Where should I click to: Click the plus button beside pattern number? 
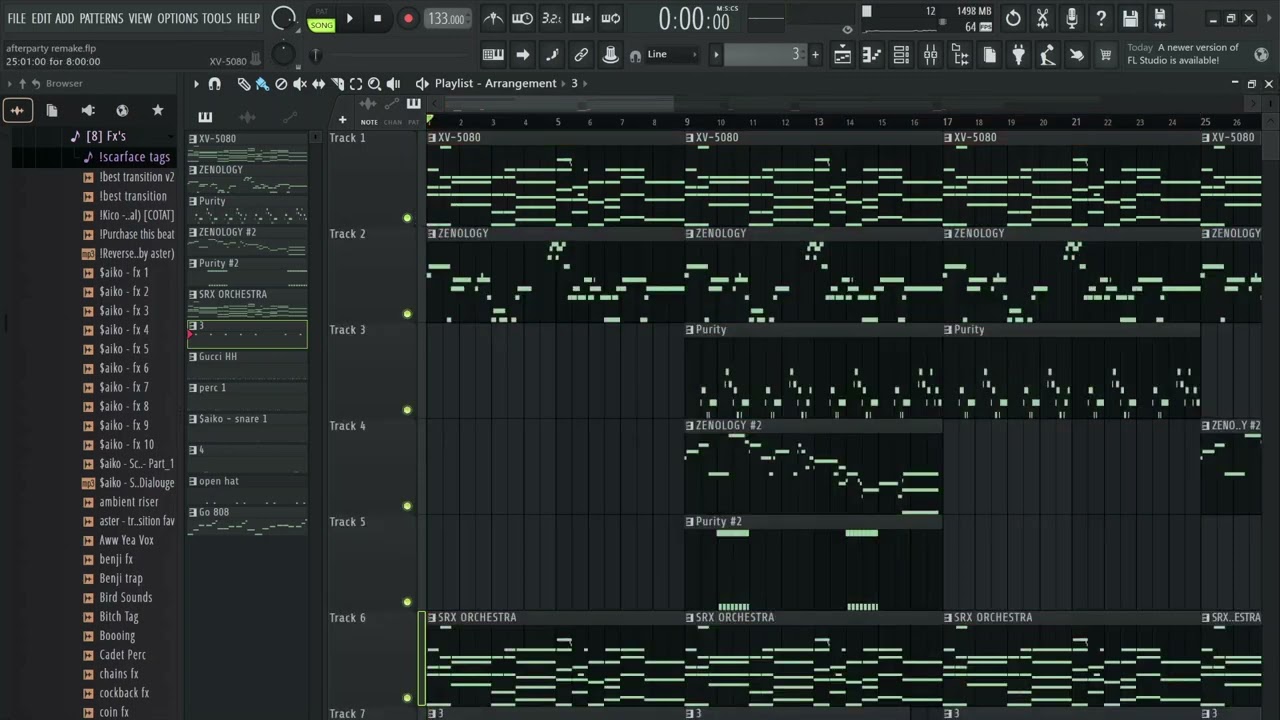pyautogui.click(x=815, y=55)
